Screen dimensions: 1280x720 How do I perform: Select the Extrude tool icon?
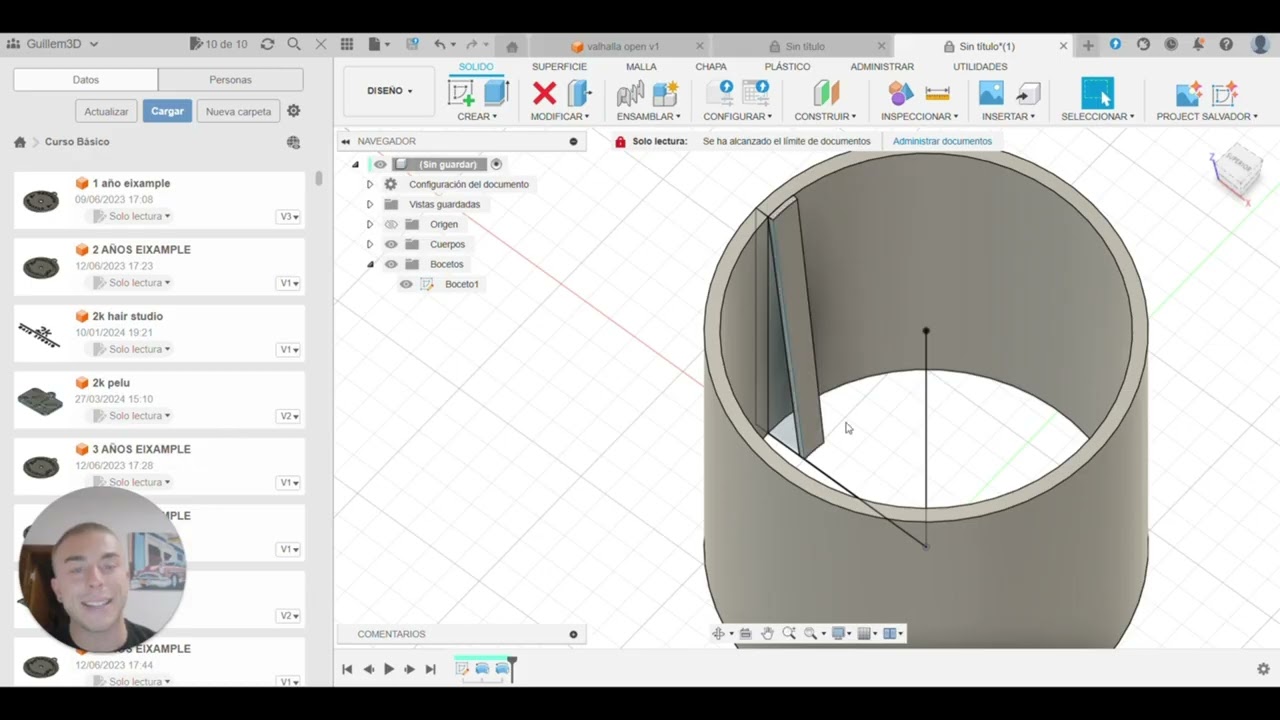pos(497,93)
